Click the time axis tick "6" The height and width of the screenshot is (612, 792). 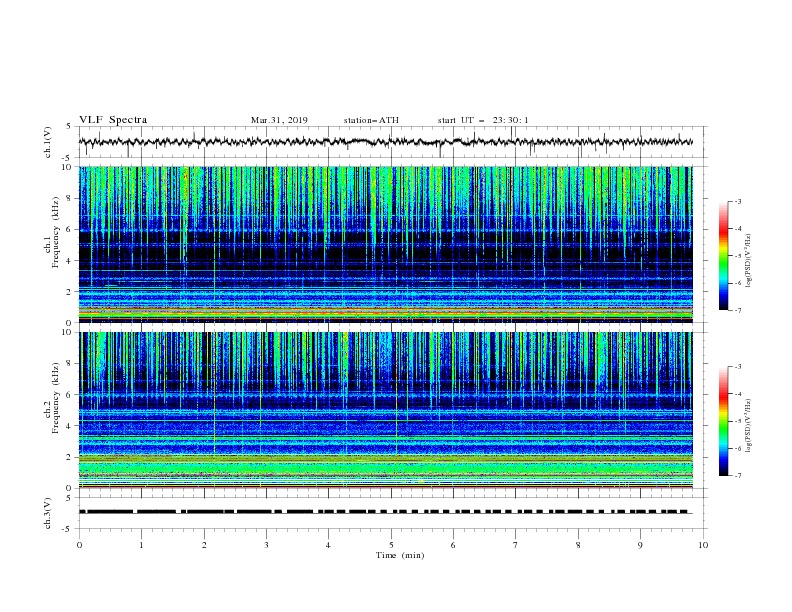tap(453, 545)
